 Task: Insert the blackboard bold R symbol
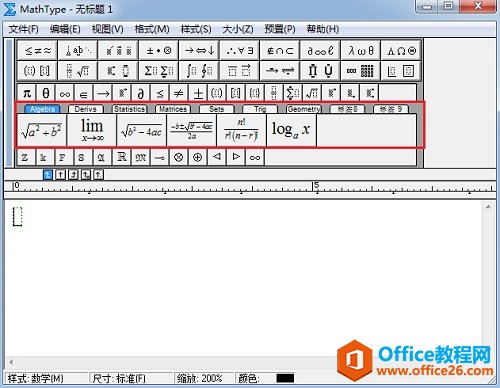122,157
